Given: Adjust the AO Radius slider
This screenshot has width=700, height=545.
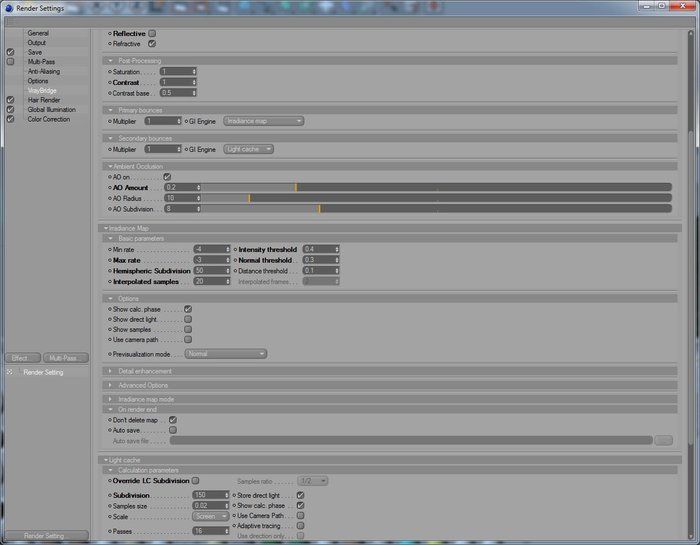Looking at the screenshot, I should point(436,198).
